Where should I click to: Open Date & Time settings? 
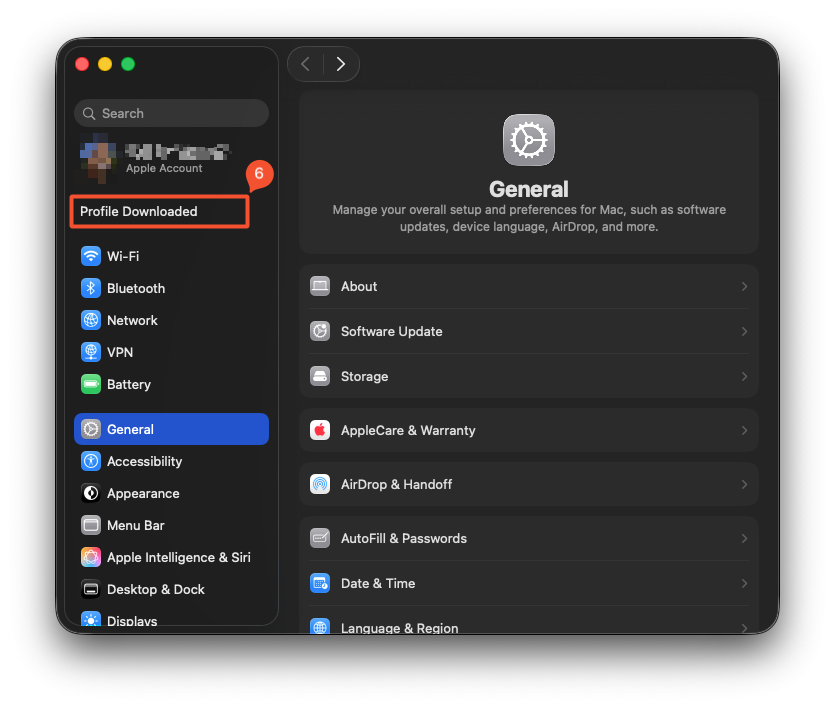tap(529, 583)
